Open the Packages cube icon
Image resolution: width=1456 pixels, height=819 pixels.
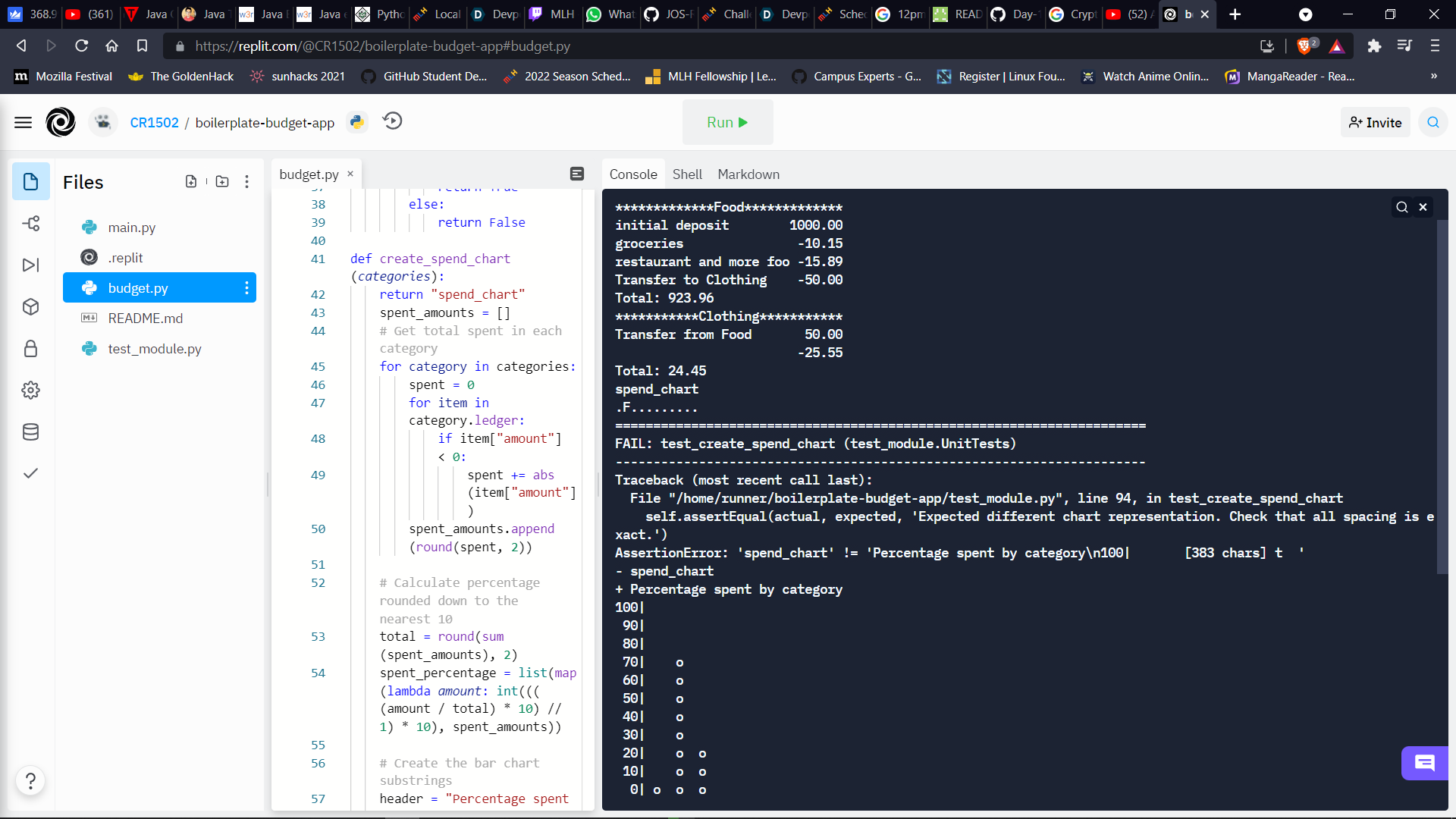(31, 307)
